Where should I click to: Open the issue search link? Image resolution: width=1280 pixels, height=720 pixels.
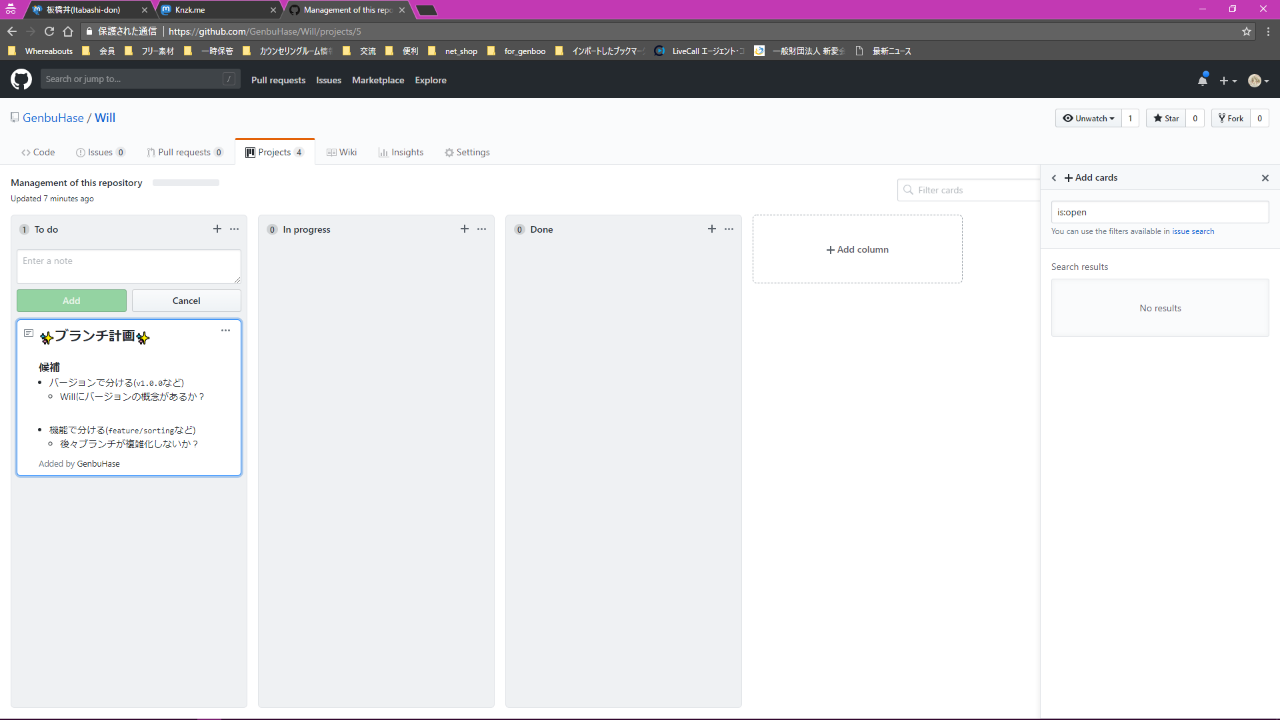coord(1193,231)
